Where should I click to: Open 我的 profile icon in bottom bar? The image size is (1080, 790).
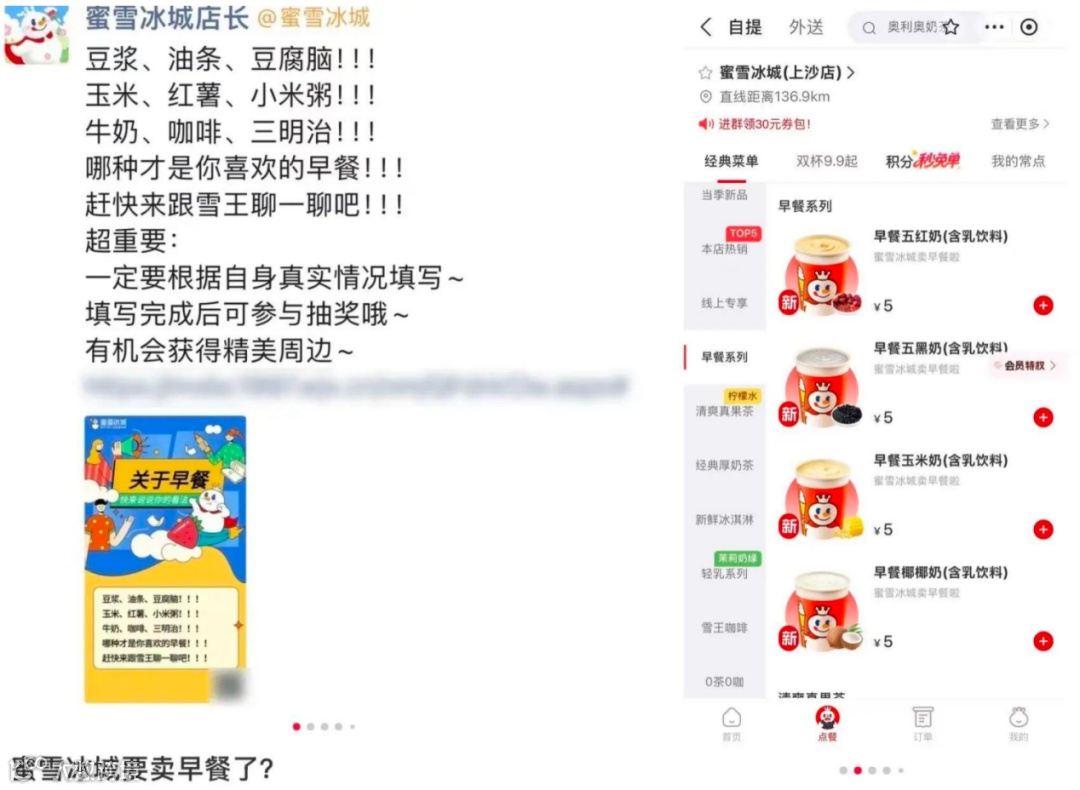point(1019,724)
